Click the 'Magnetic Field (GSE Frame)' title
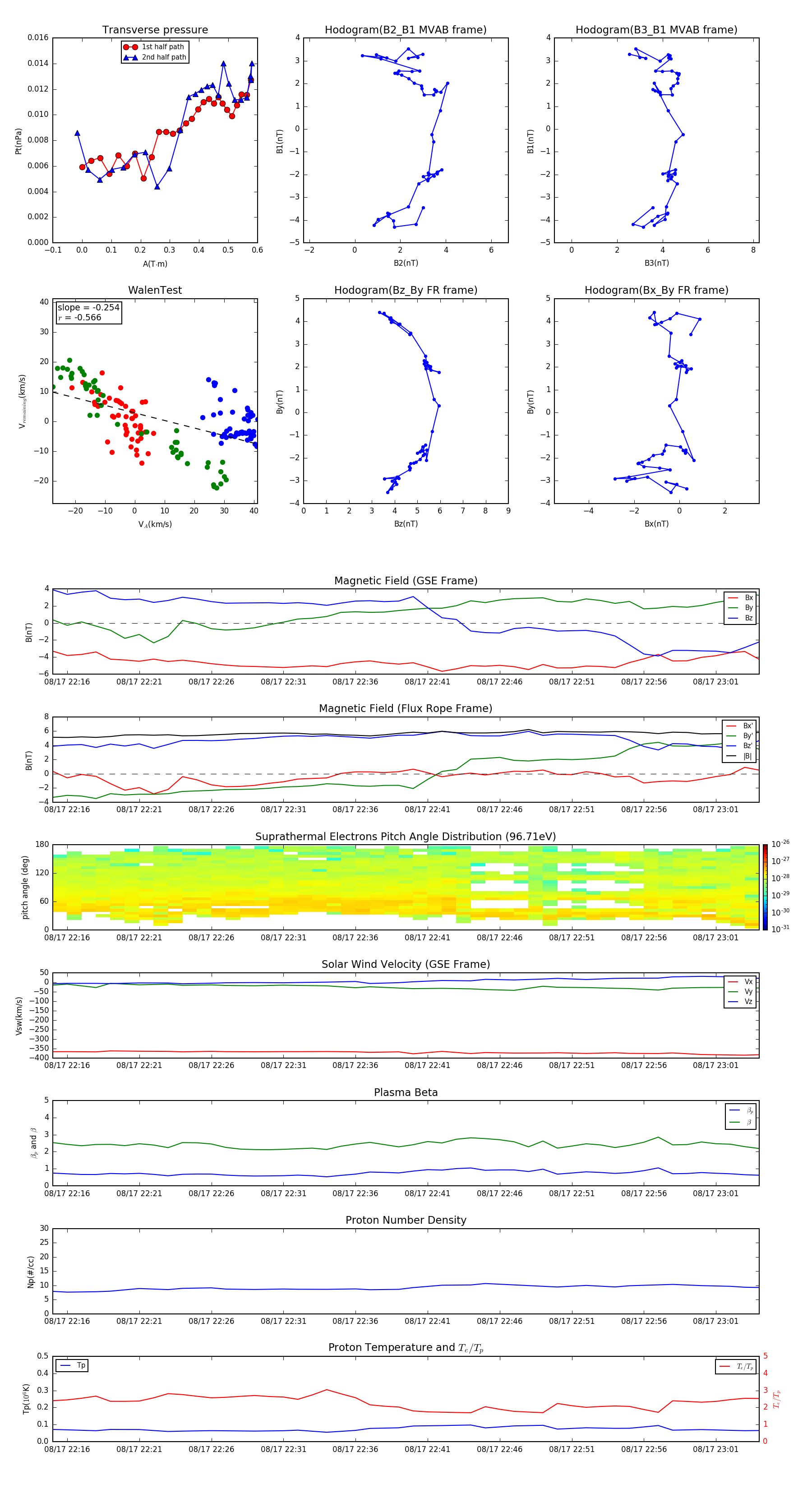Image resolution: width=812 pixels, height=1489 pixels. click(406, 581)
